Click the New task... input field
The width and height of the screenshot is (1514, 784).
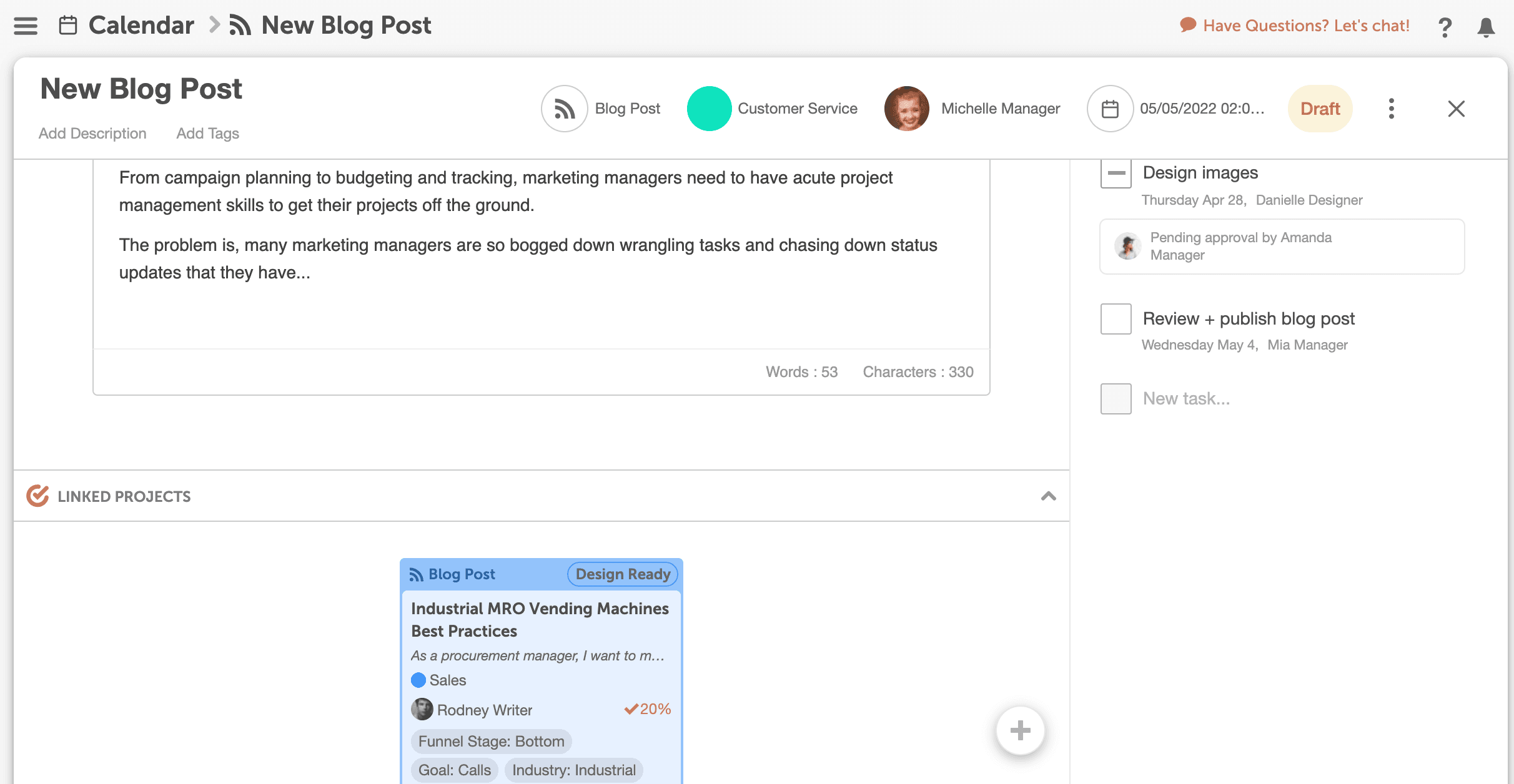point(1186,399)
